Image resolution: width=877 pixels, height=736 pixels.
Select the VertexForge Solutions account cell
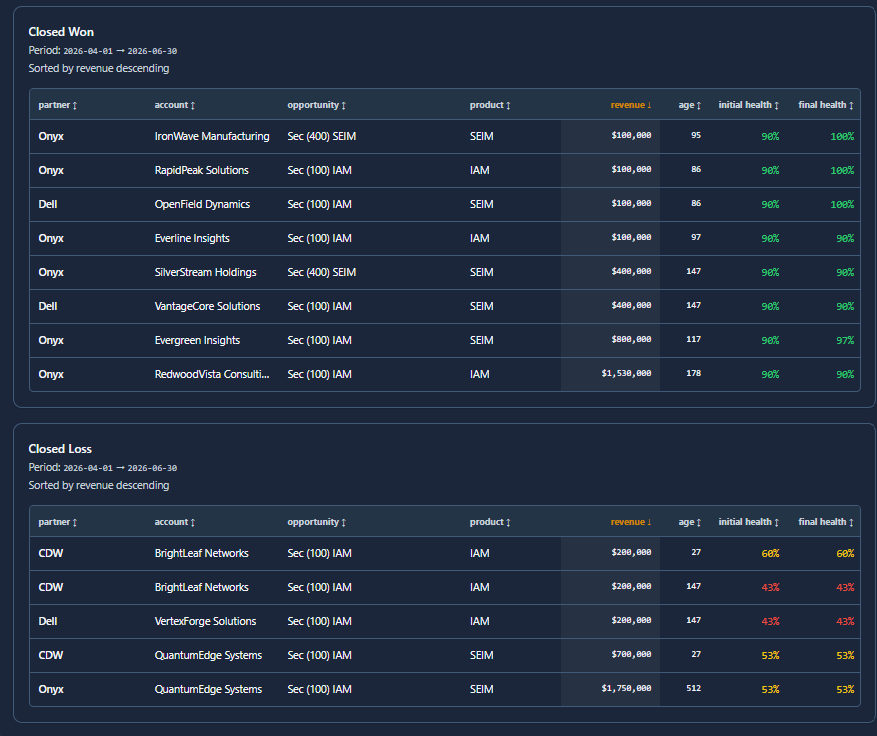[205, 621]
